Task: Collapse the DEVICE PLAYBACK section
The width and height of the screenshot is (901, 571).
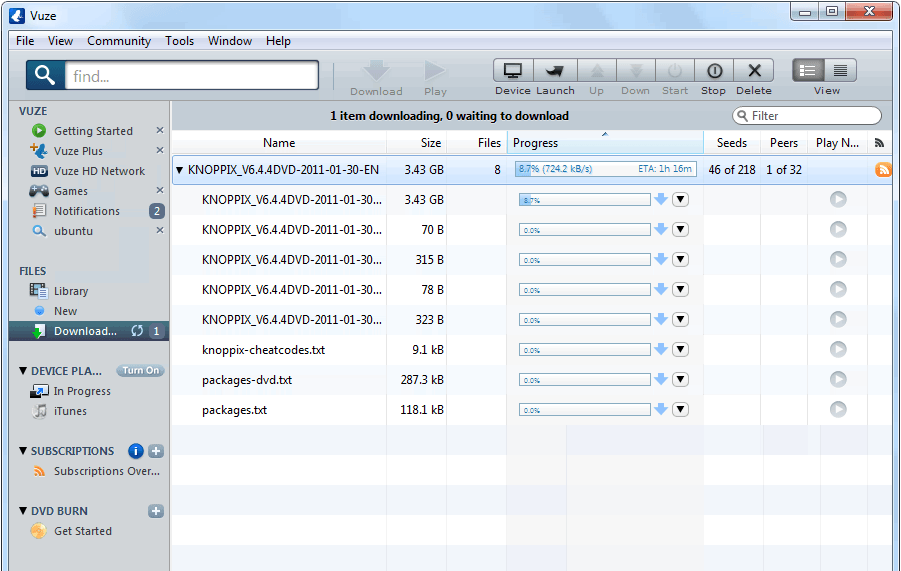Action: pos(23,371)
